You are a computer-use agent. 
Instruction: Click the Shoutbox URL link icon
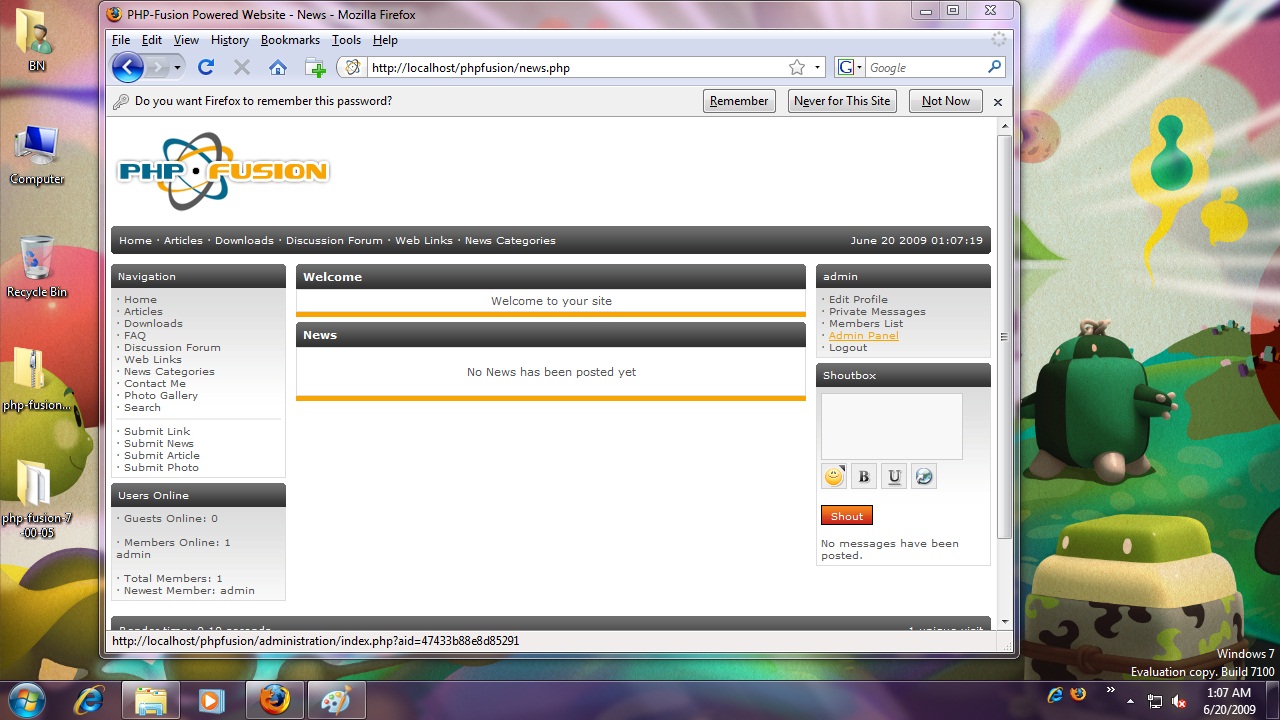pos(924,477)
